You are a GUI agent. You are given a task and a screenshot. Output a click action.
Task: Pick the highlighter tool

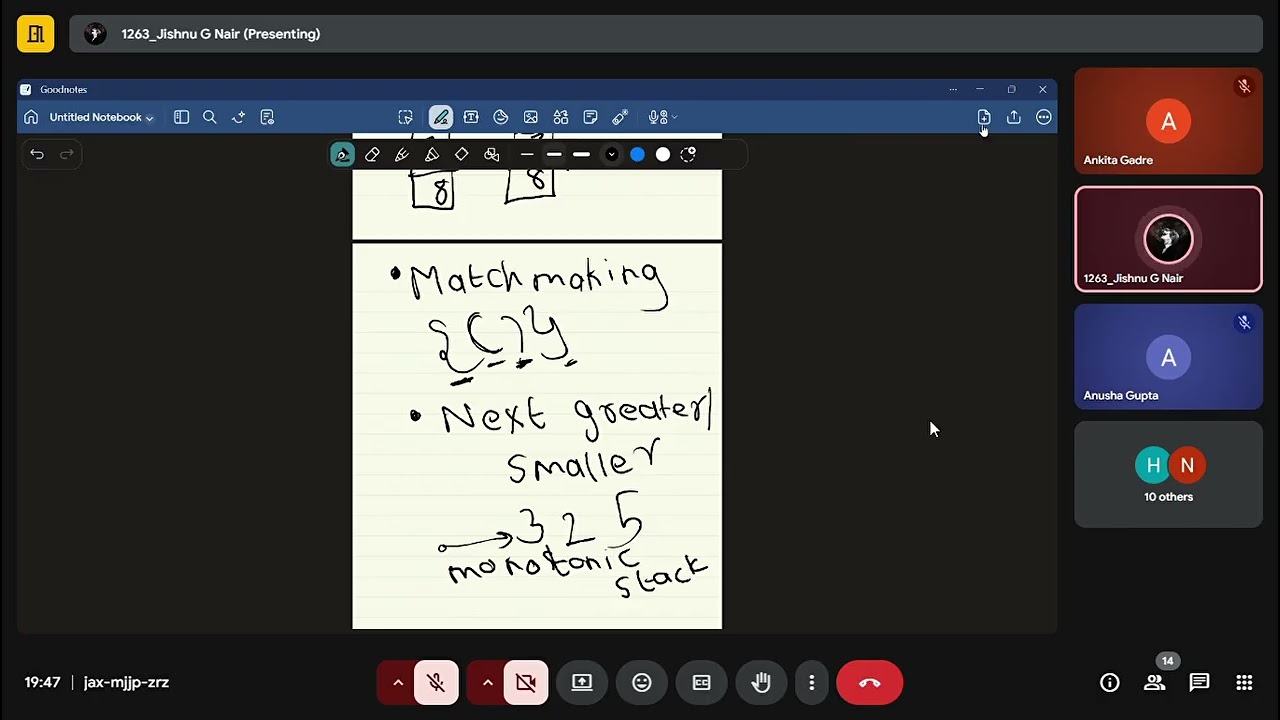[432, 154]
